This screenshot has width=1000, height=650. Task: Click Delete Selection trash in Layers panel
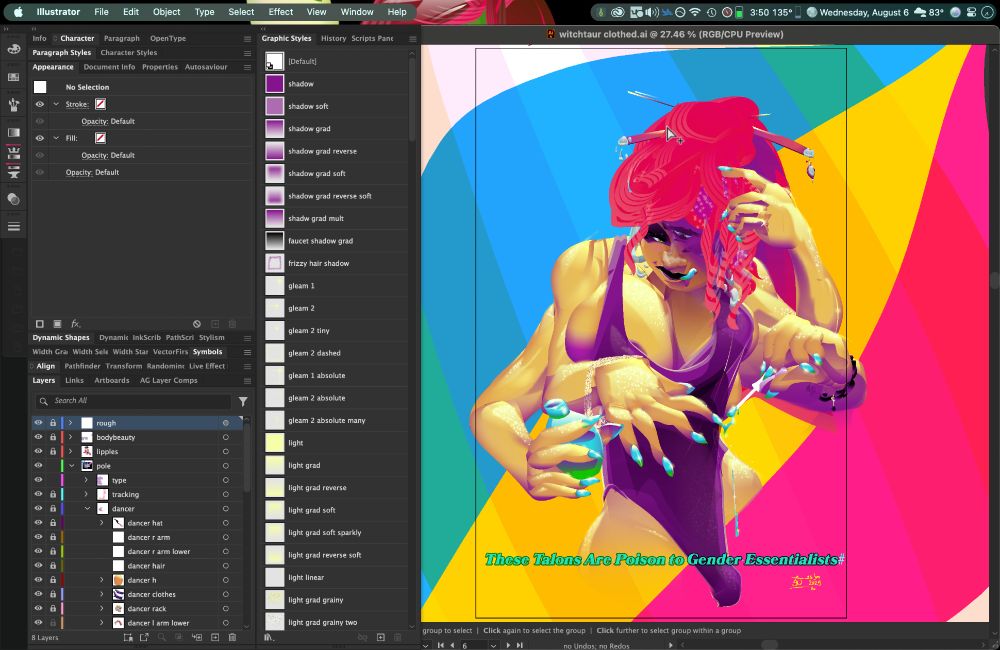point(232,637)
